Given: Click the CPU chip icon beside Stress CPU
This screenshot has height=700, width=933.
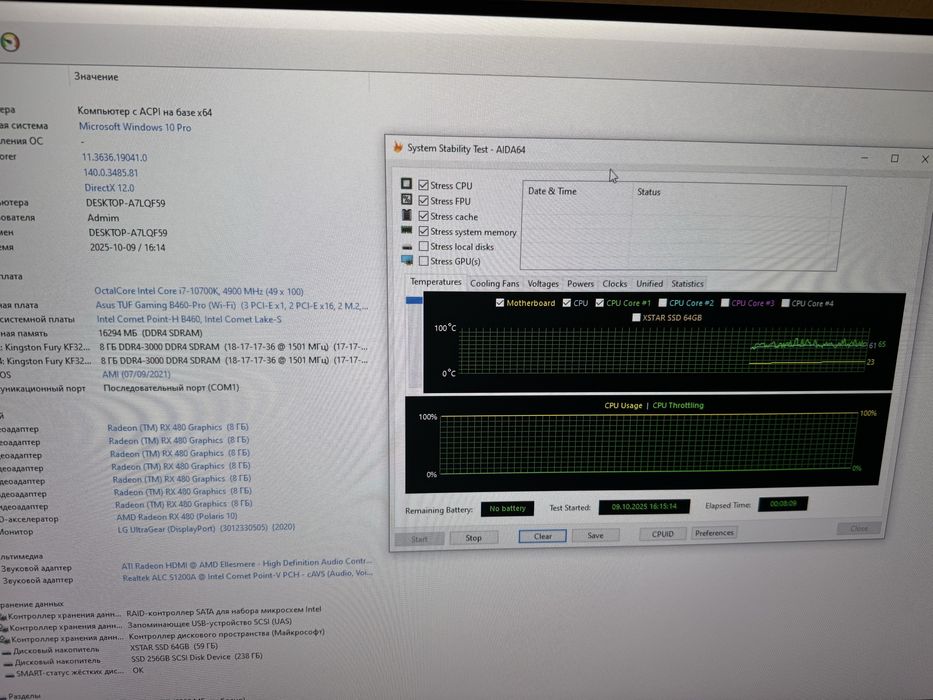Looking at the screenshot, I should pyautogui.click(x=406, y=184).
